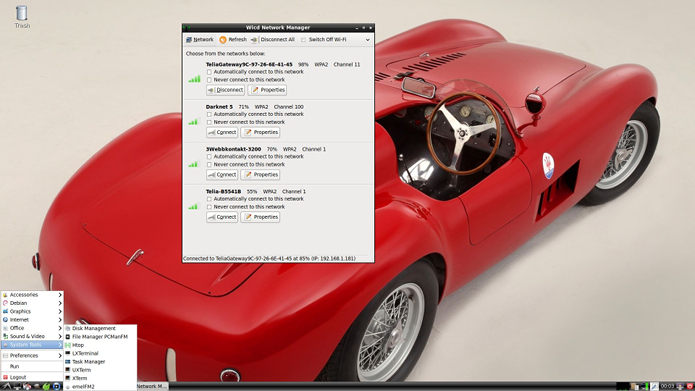
Task: Check Never connect for Darknet 5
Action: (x=209, y=122)
